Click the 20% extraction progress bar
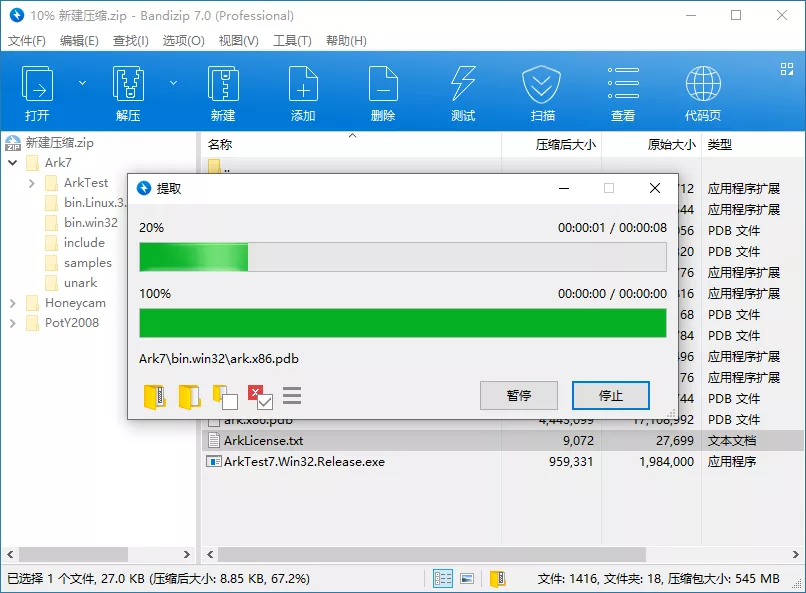Screen dimensions: 806x593 (x=400, y=259)
